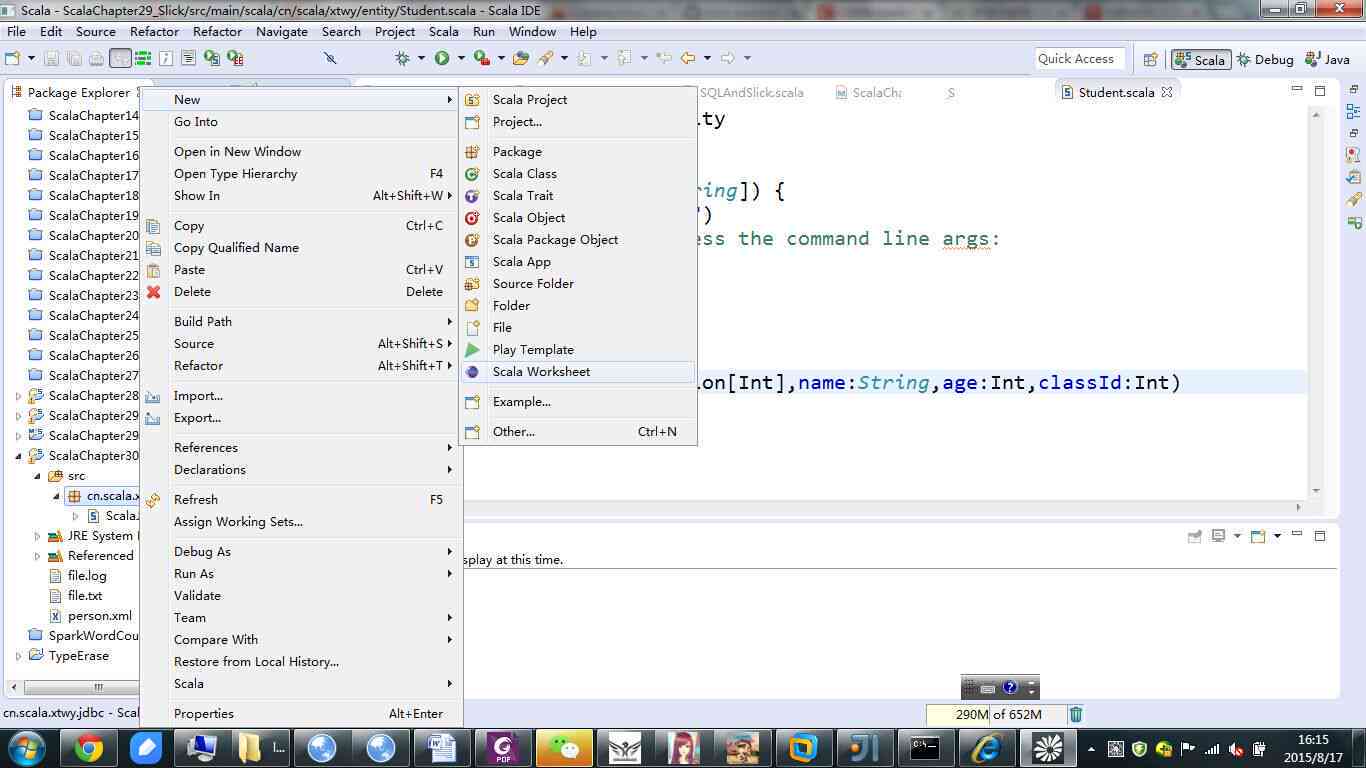Select Copy Qualified Name
1366x768 pixels.
click(300, 248)
